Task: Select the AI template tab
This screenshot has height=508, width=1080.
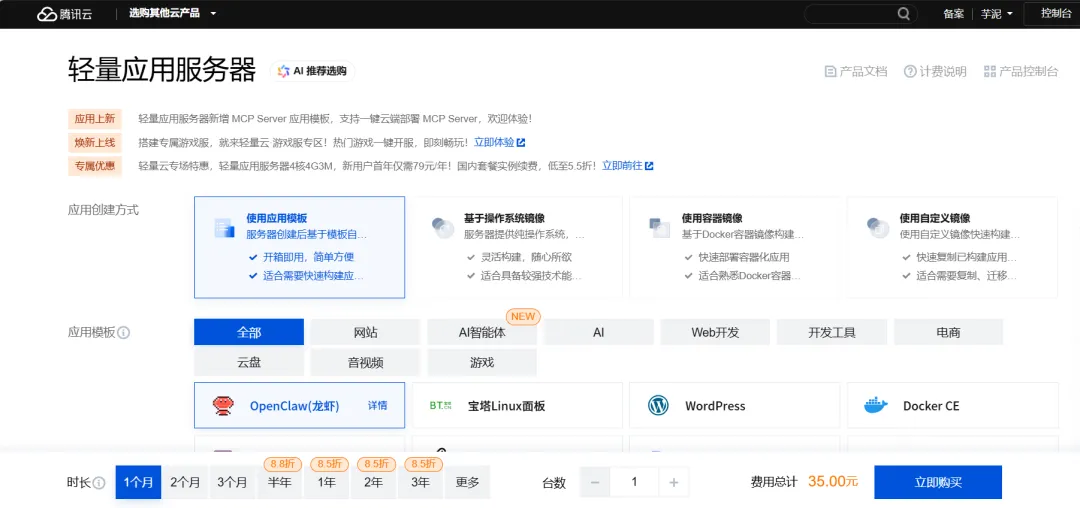Action: 599,332
